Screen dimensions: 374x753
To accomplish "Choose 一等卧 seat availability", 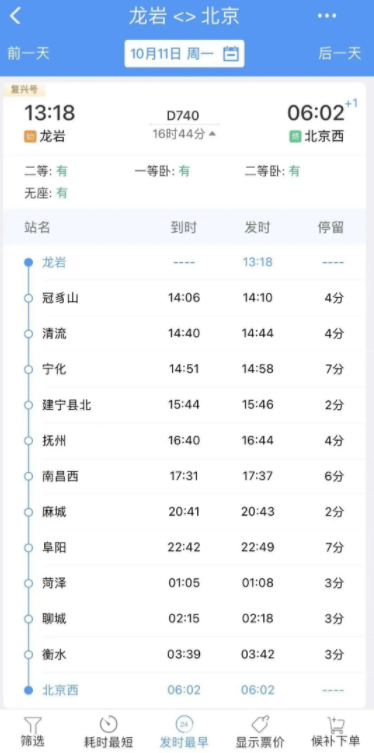I will pyautogui.click(x=162, y=171).
